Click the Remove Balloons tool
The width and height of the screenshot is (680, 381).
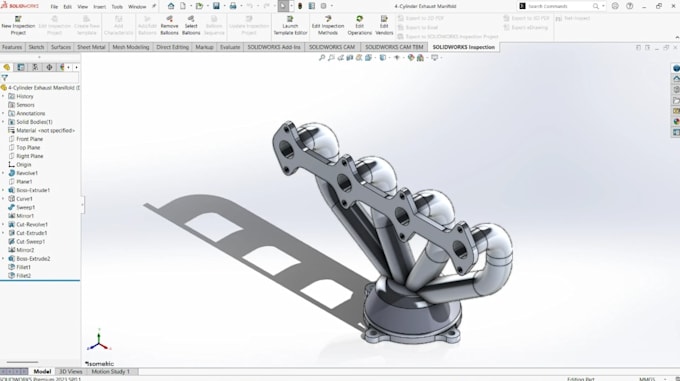[x=169, y=26]
